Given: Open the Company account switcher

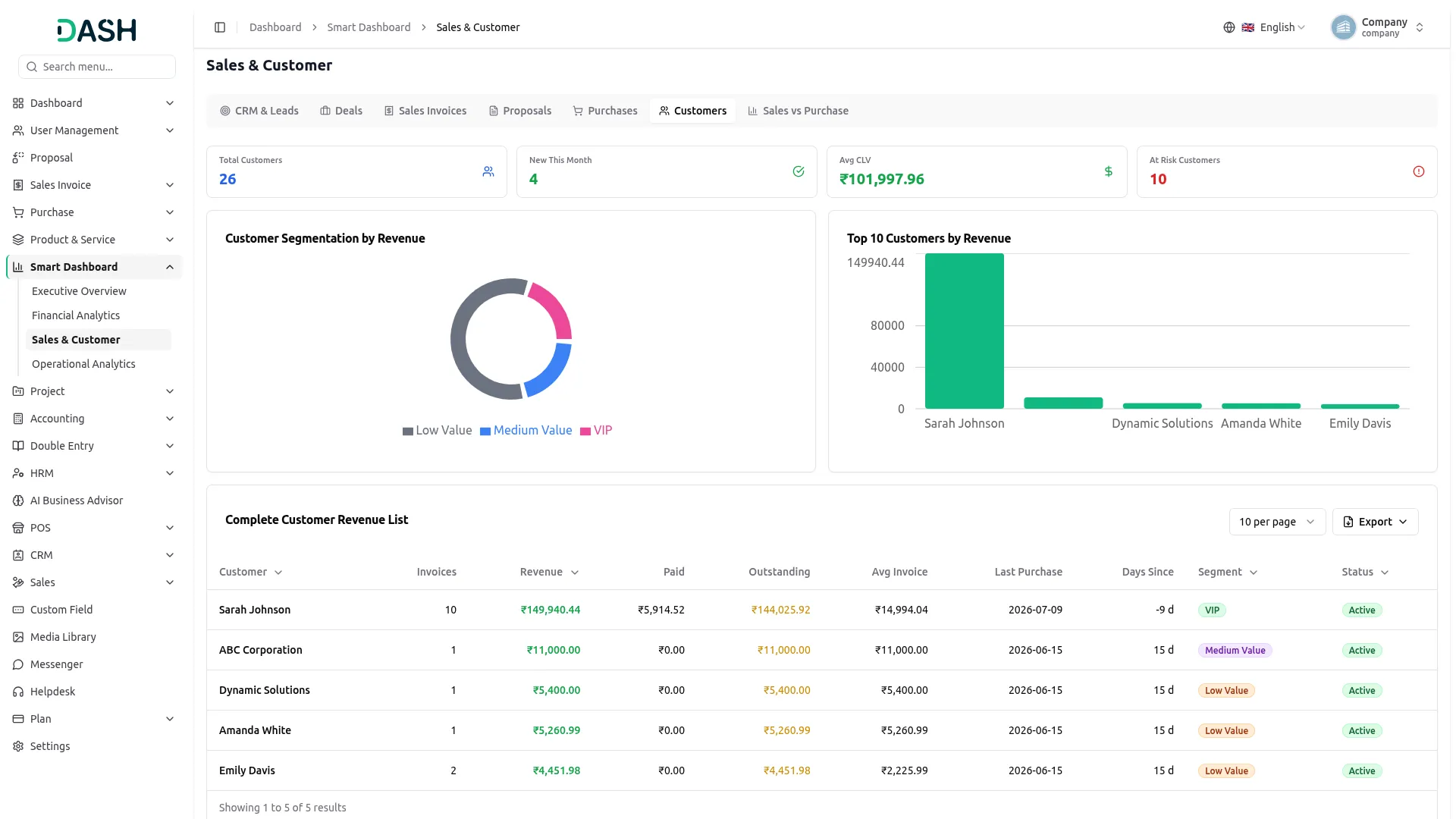Looking at the screenshot, I should (x=1379, y=27).
